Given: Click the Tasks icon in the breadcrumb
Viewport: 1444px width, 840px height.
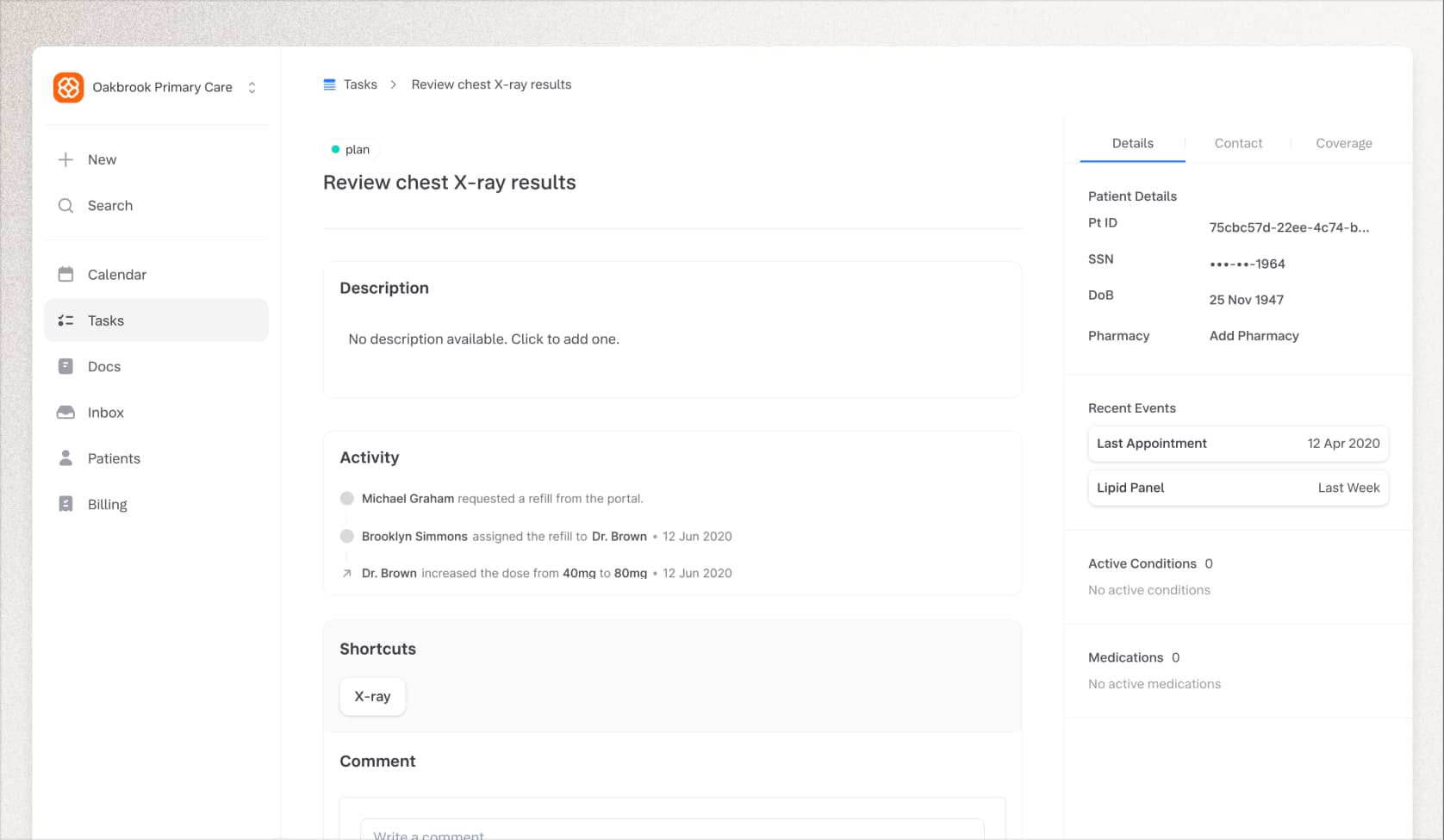Looking at the screenshot, I should (328, 84).
